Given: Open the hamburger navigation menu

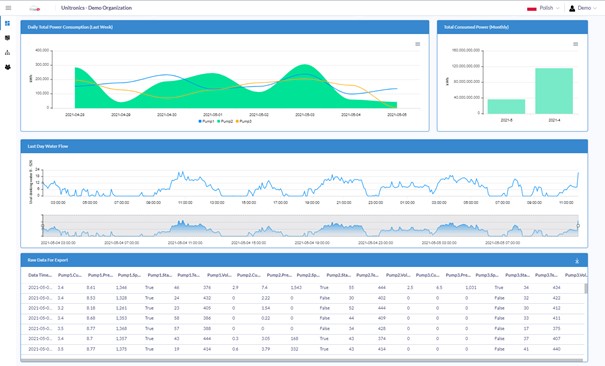Looking at the screenshot, I should pyautogui.click(x=8, y=8).
